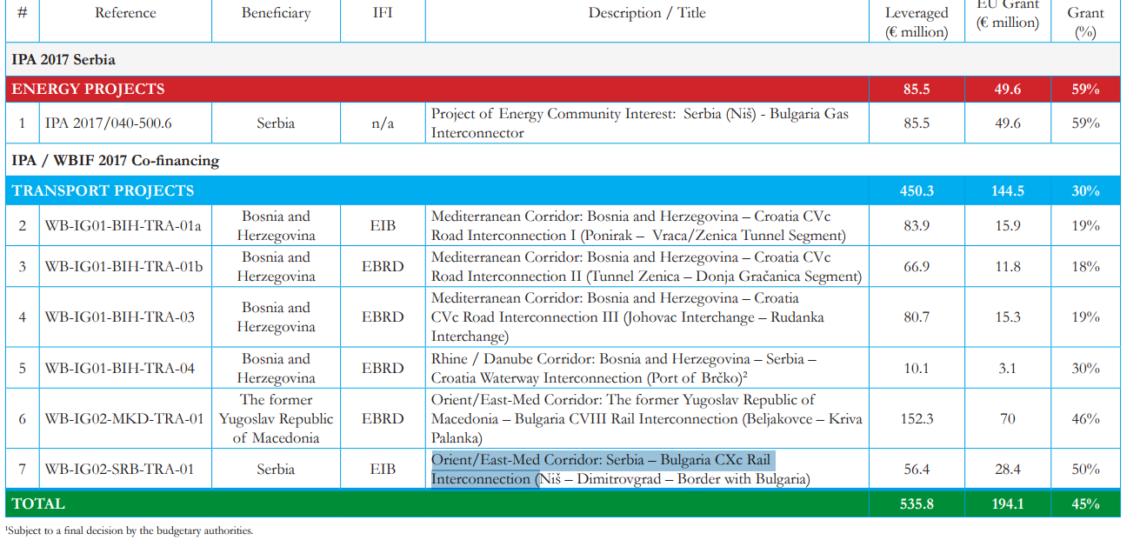This screenshot has width=1140, height=540.
Task: Click the "Johovac Interchange – Rudanka" description
Action: pyautogui.click(x=627, y=318)
